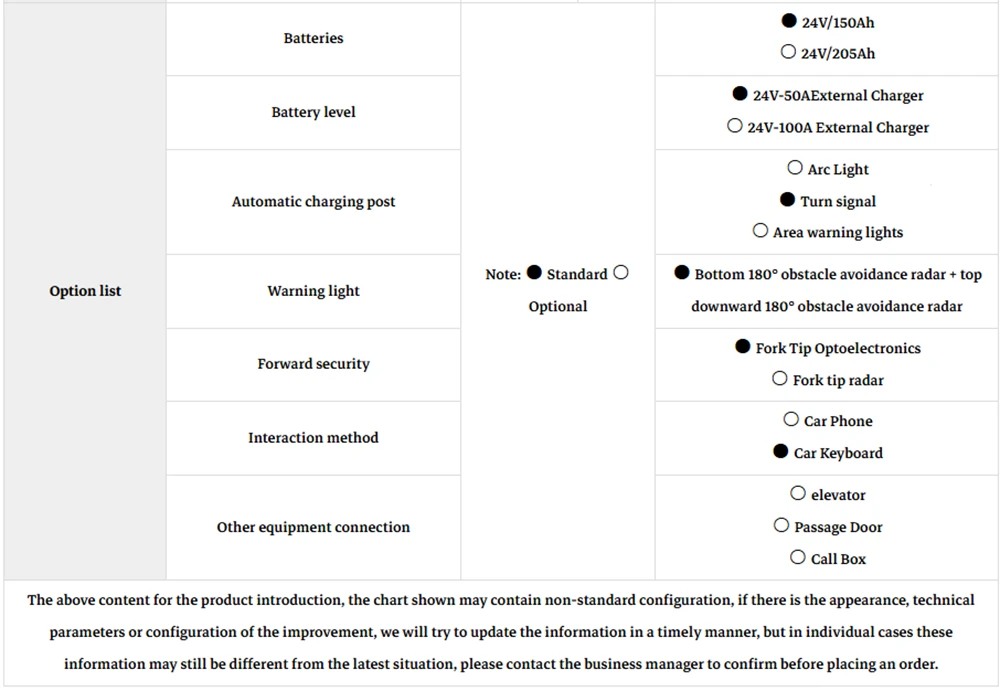Image resolution: width=1000 pixels, height=691 pixels.
Task: Select the Passage Door option circle
Action: [781, 525]
